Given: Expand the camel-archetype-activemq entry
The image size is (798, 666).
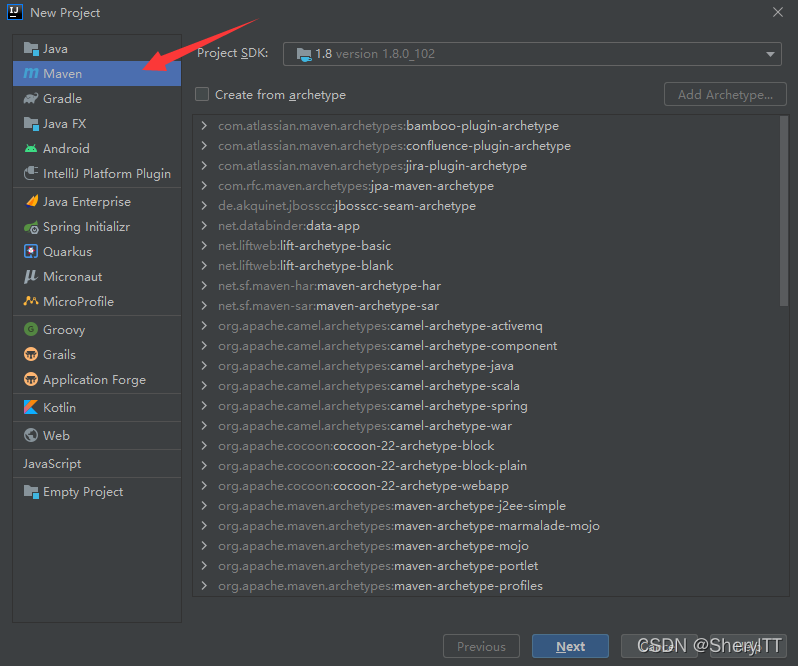Looking at the screenshot, I should pyautogui.click(x=204, y=326).
